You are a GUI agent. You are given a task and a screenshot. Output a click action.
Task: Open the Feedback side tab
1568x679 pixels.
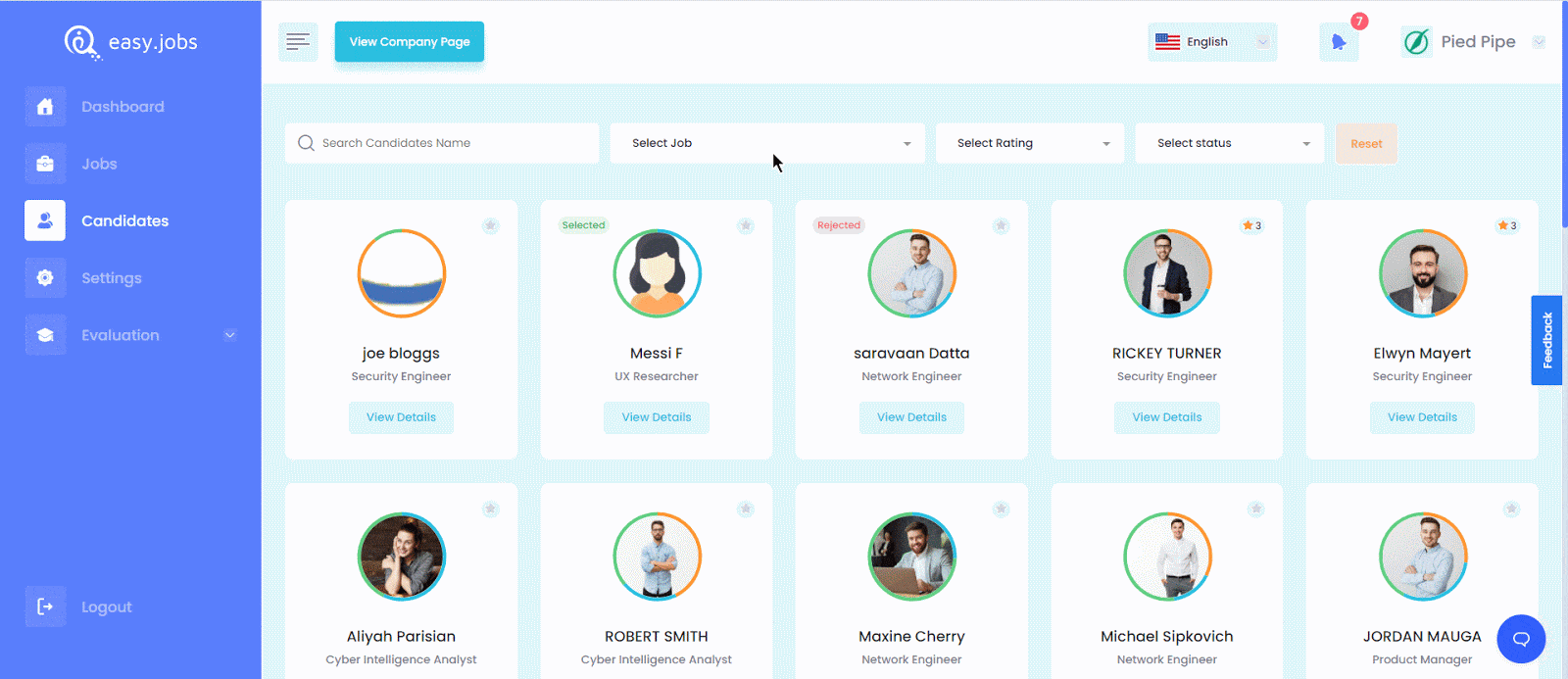tap(1547, 340)
